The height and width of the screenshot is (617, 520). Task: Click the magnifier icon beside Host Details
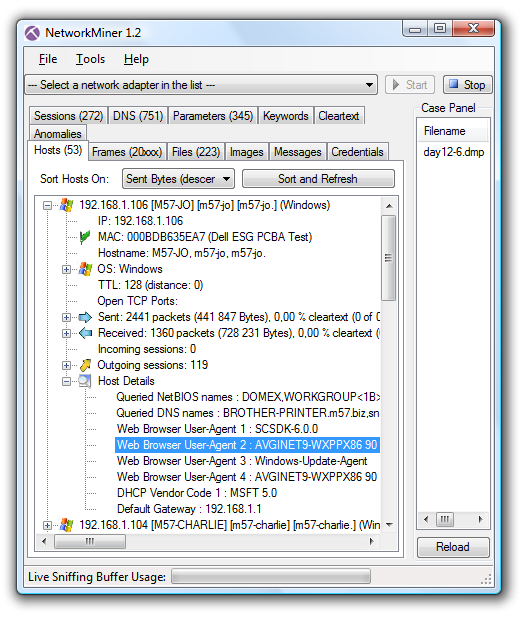[85, 381]
